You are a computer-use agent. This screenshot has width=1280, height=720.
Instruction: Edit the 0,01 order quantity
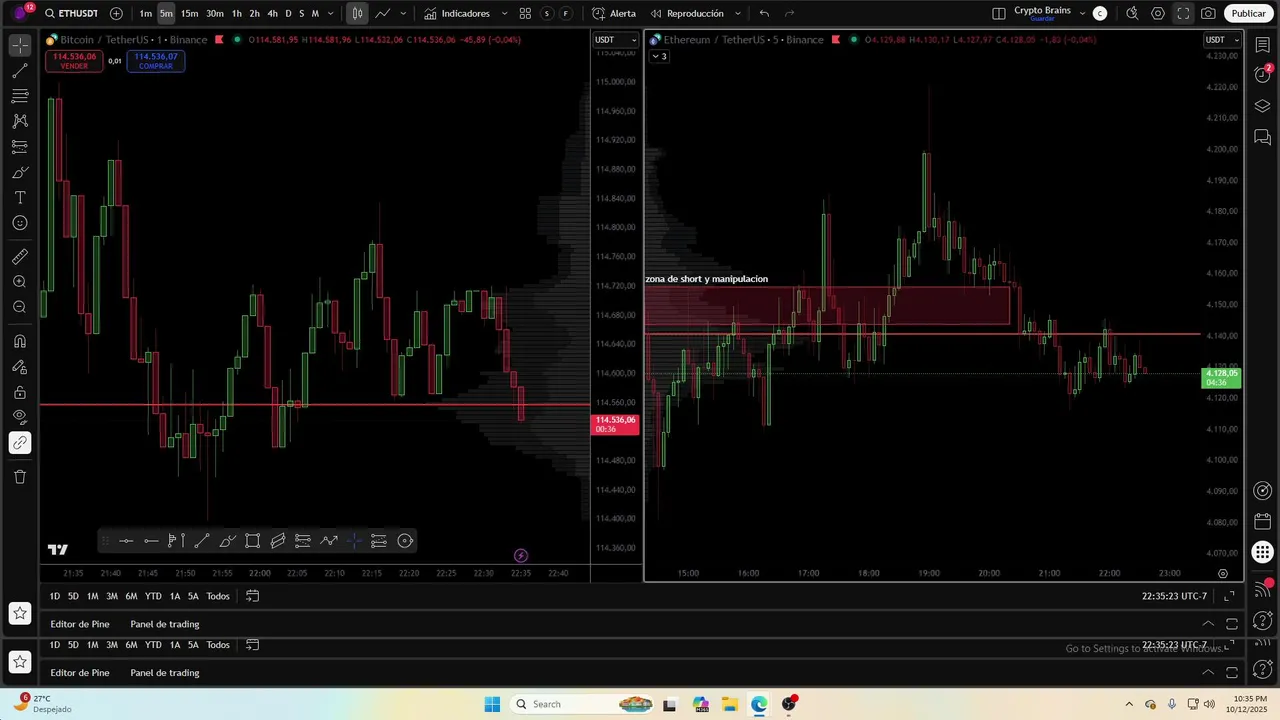[x=115, y=61]
